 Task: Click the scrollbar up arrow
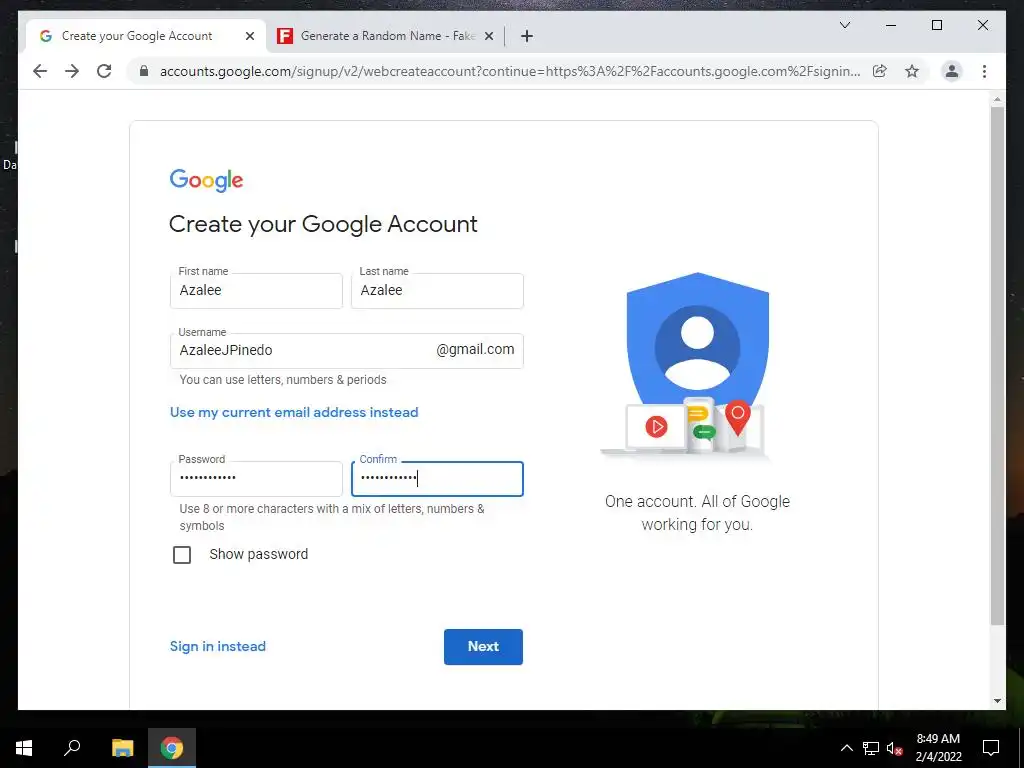(997, 100)
